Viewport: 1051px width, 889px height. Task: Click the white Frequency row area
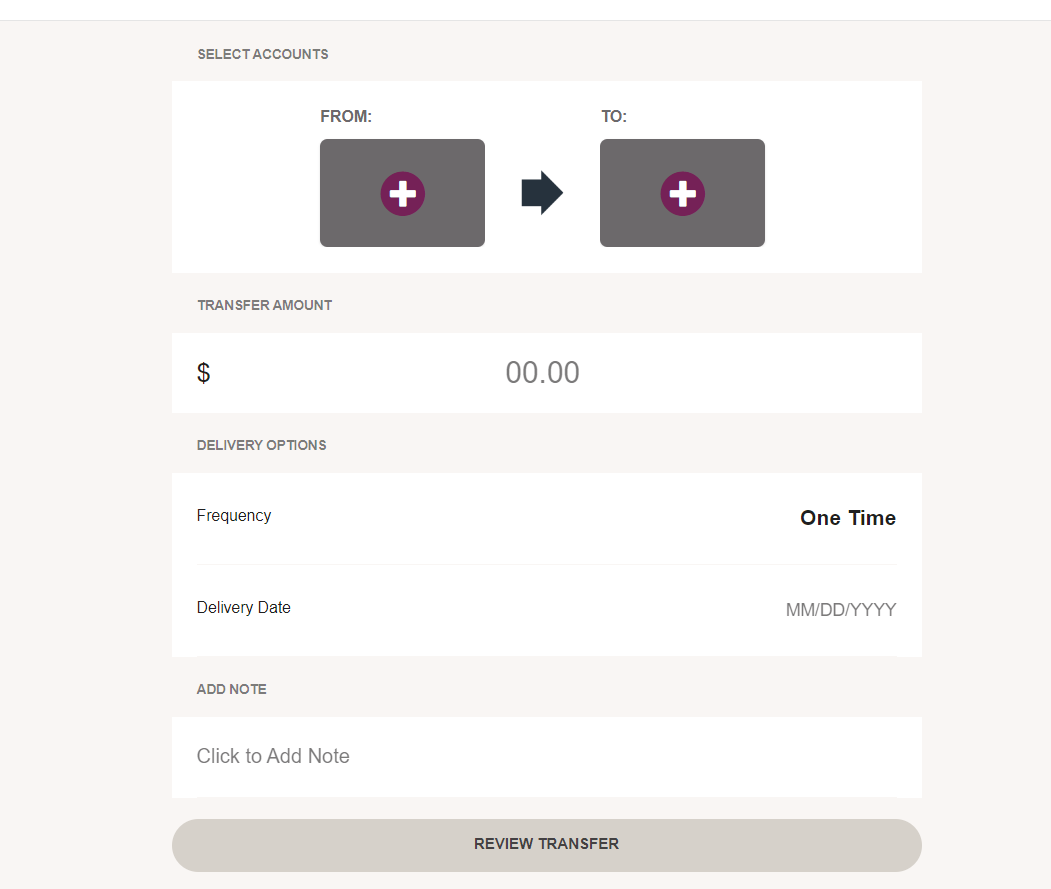tap(547, 519)
